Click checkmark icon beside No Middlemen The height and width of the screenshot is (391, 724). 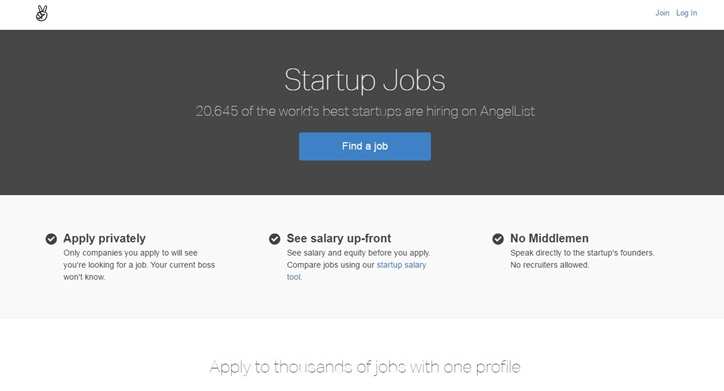point(498,239)
